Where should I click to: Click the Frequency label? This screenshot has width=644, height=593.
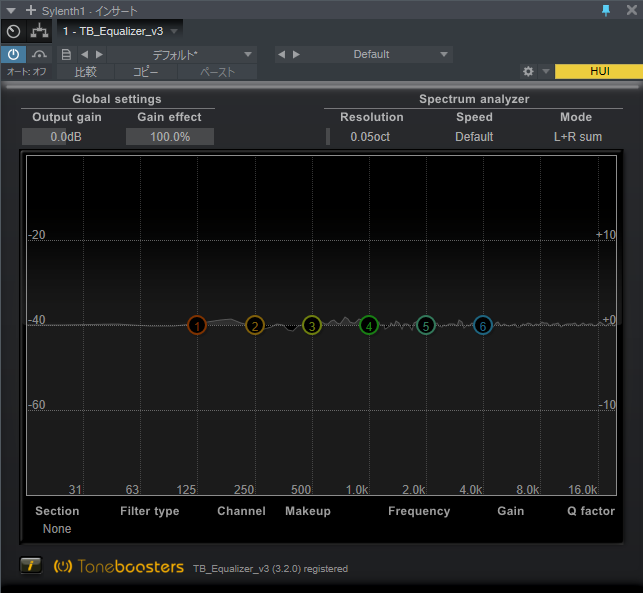[419, 511]
